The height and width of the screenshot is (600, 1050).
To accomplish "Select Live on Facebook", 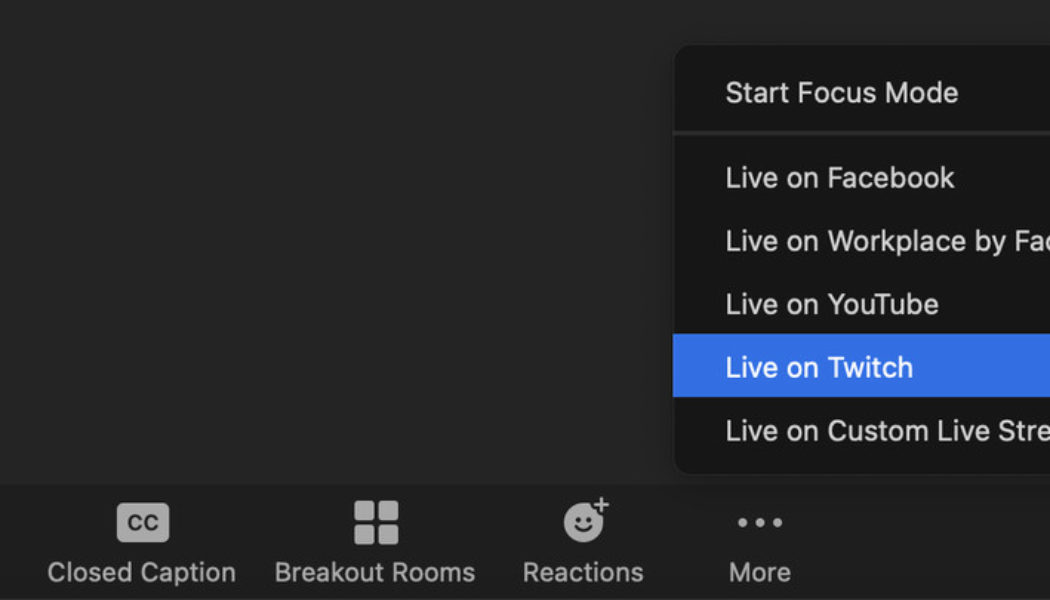I will pyautogui.click(x=839, y=178).
